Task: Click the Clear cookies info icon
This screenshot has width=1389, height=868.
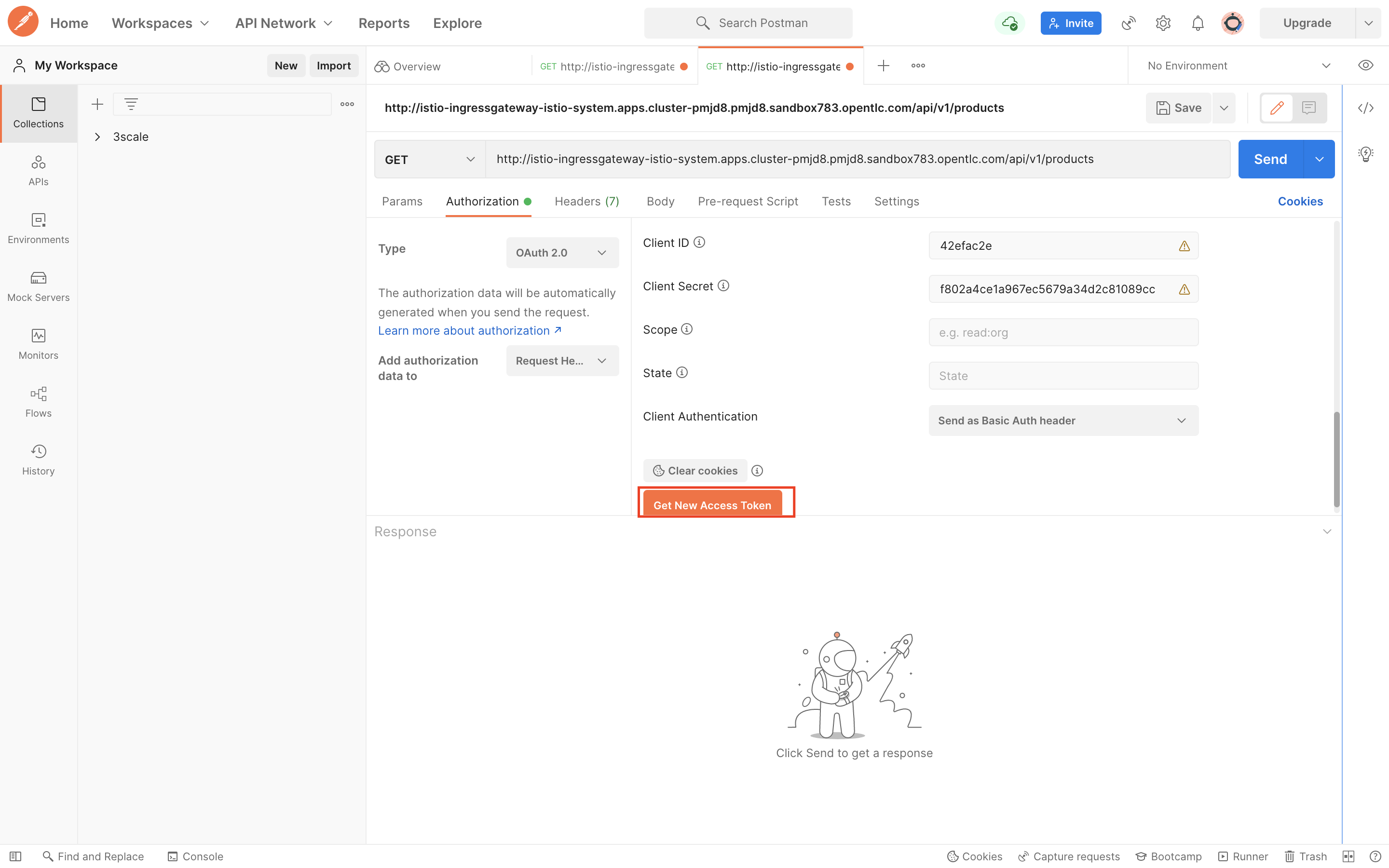Action: tap(757, 471)
